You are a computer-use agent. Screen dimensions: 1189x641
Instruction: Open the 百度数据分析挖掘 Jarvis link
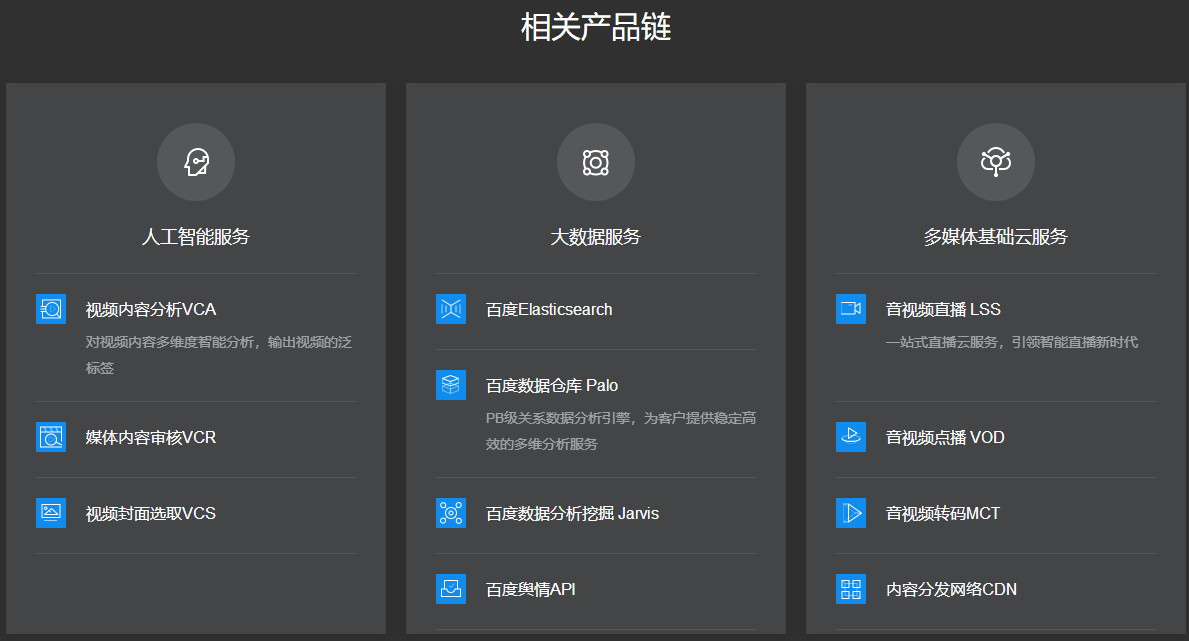pos(573,514)
